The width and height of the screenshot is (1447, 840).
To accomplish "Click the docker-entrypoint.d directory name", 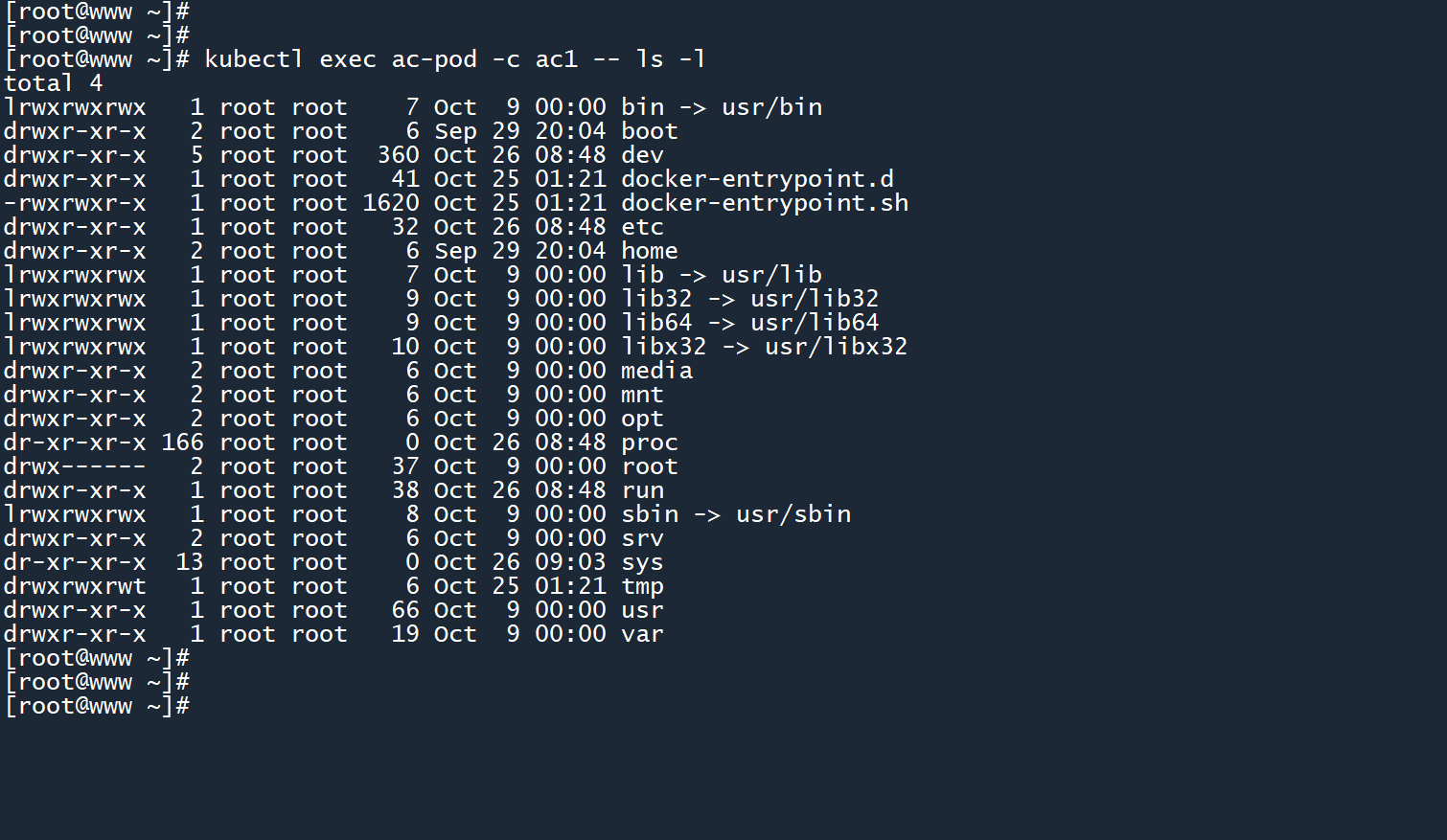I will tap(757, 179).
